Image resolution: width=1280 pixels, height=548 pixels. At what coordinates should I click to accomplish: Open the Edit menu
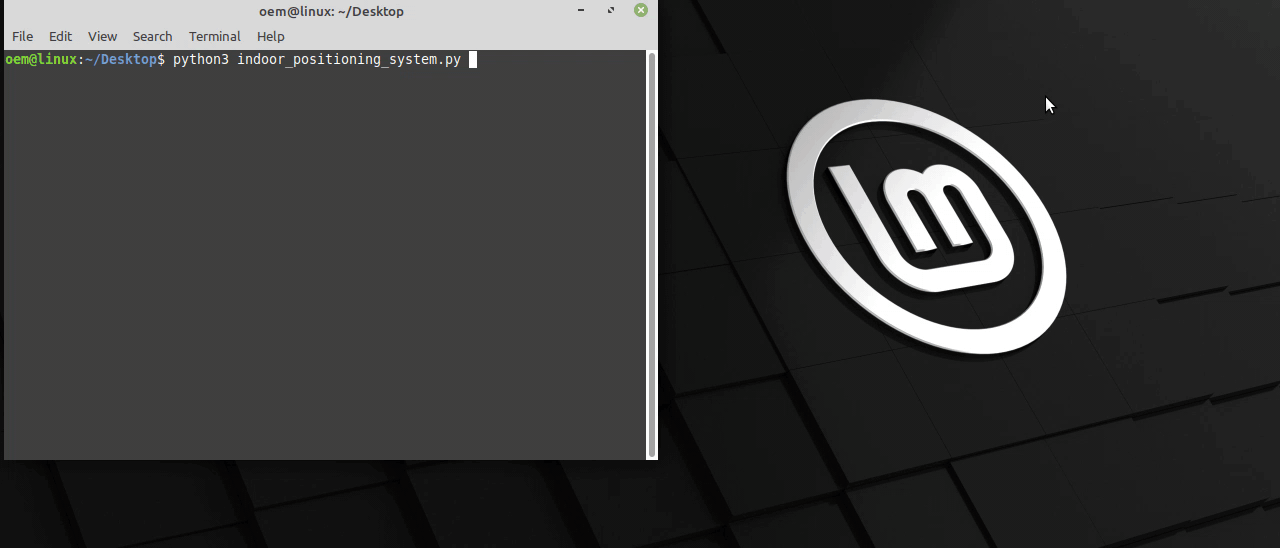coord(60,36)
